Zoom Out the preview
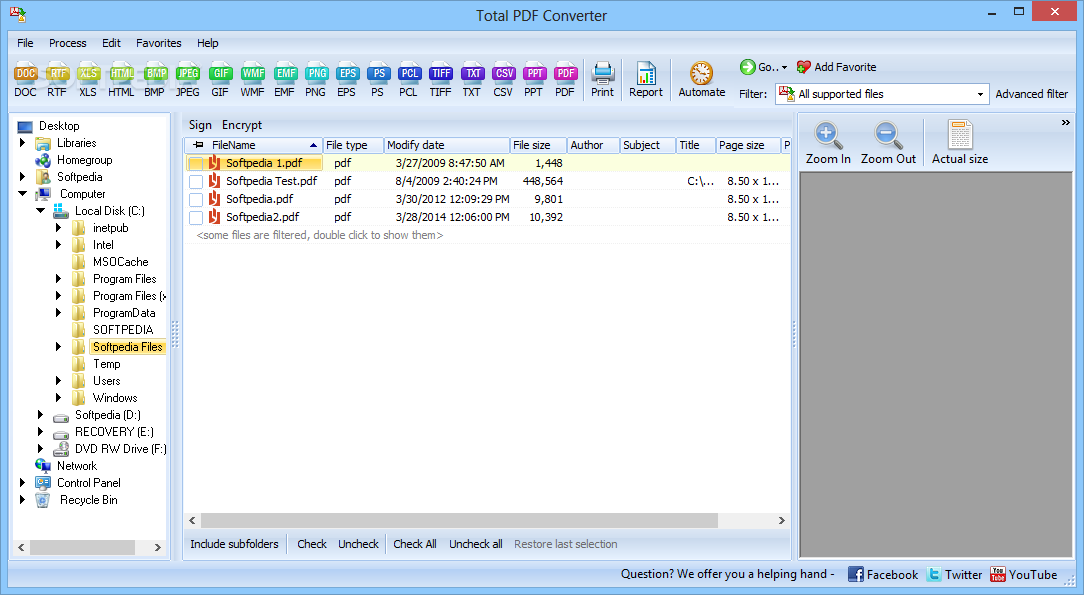The image size is (1084, 595). [888, 143]
